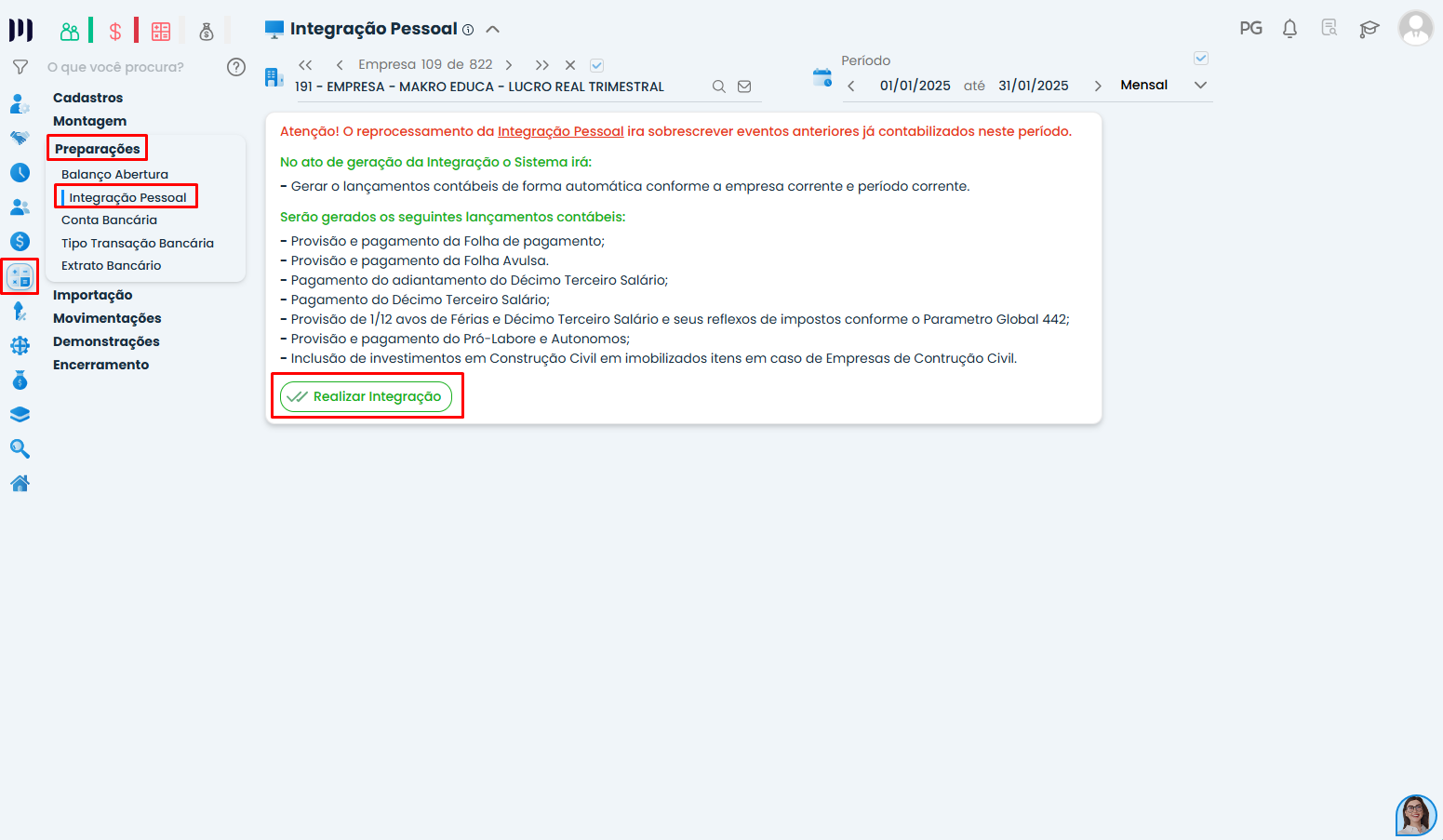Open the Mensal period type dropdown
The image size is (1443, 840).
coord(1163,86)
